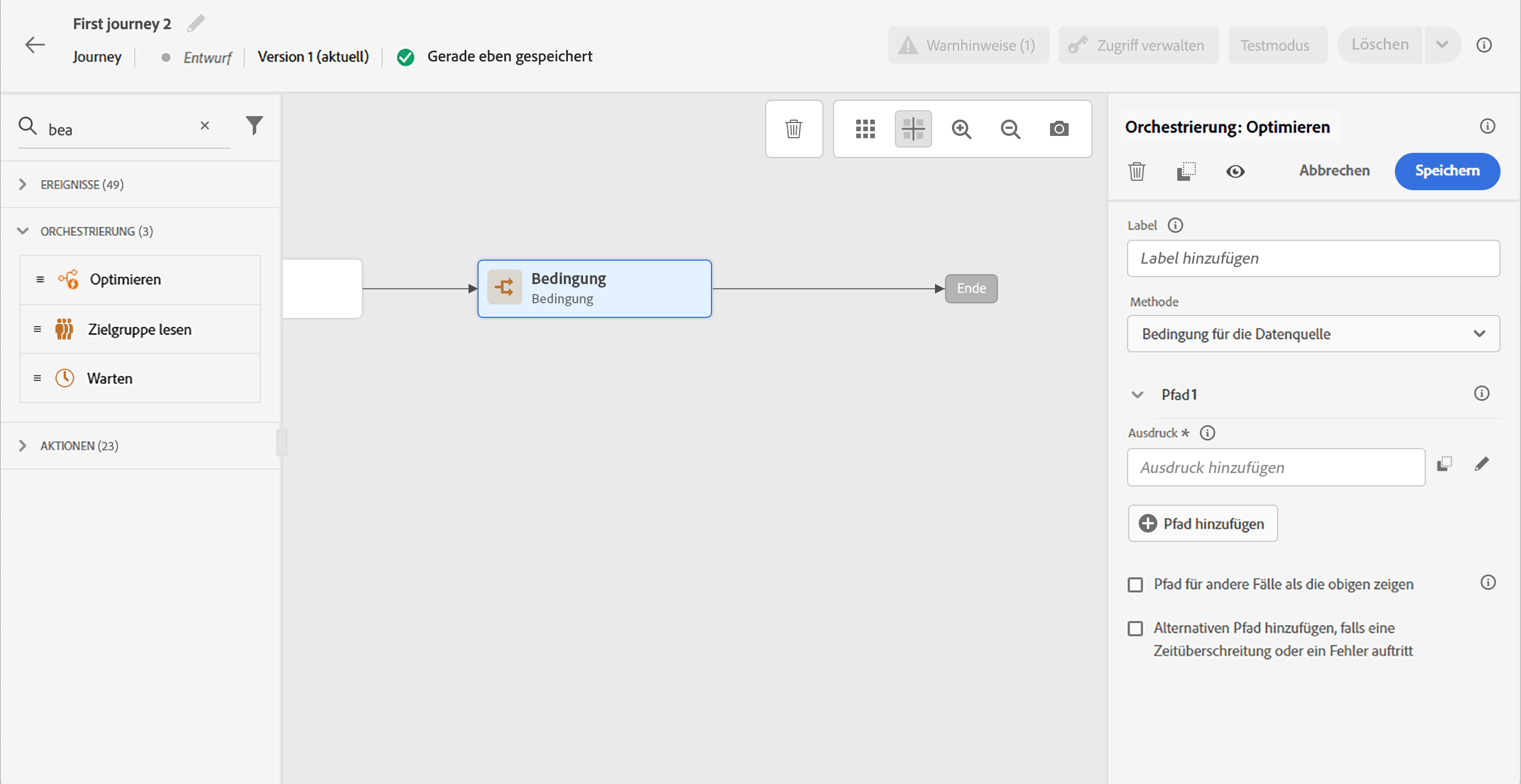Click the Label hinzufügen input field
The image size is (1521, 784).
coord(1313,258)
